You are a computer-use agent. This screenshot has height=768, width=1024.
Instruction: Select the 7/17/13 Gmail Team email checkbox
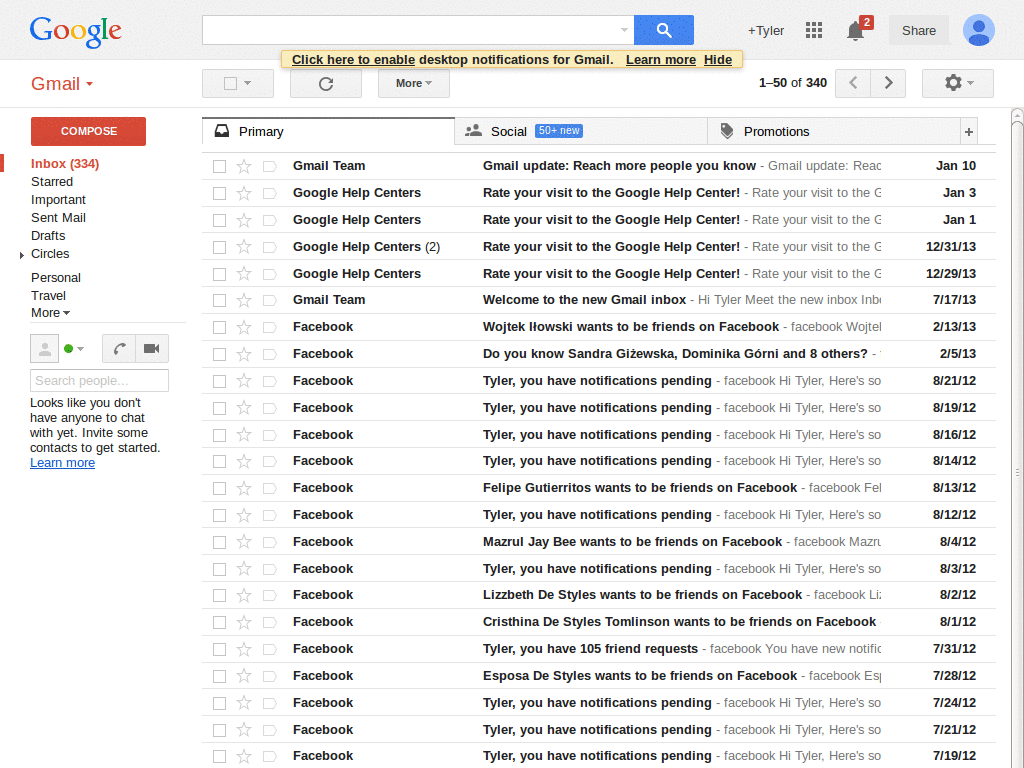click(219, 300)
